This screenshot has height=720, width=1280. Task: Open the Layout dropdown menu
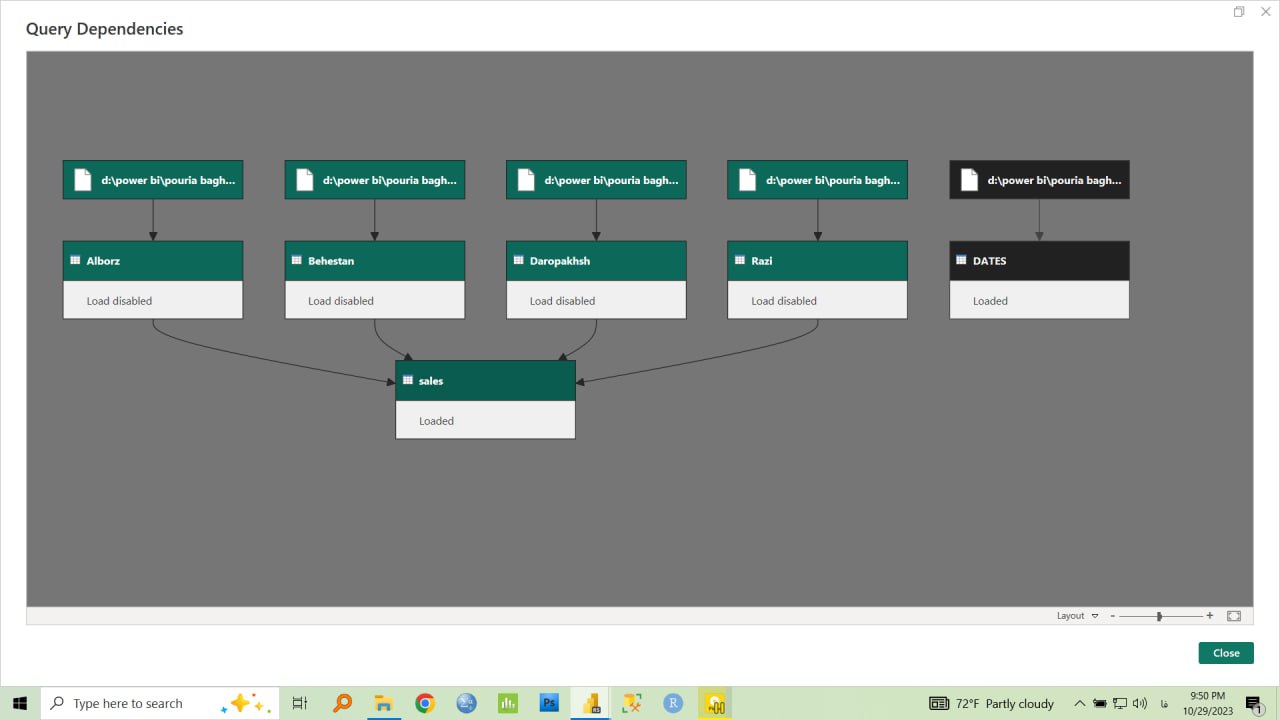(1078, 616)
